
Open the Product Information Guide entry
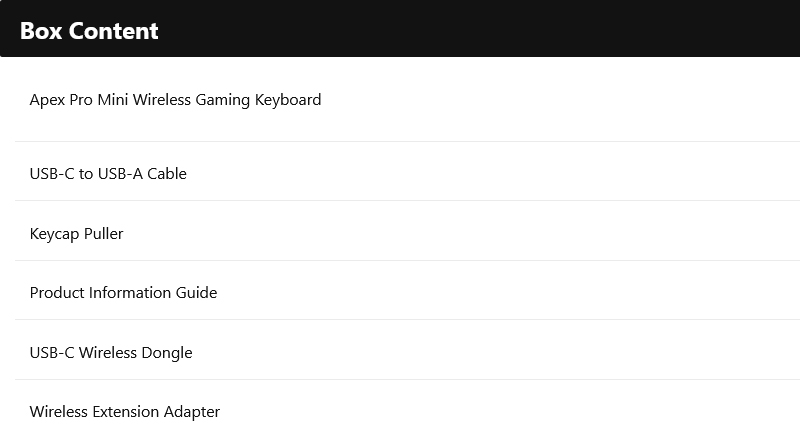[x=408, y=290]
